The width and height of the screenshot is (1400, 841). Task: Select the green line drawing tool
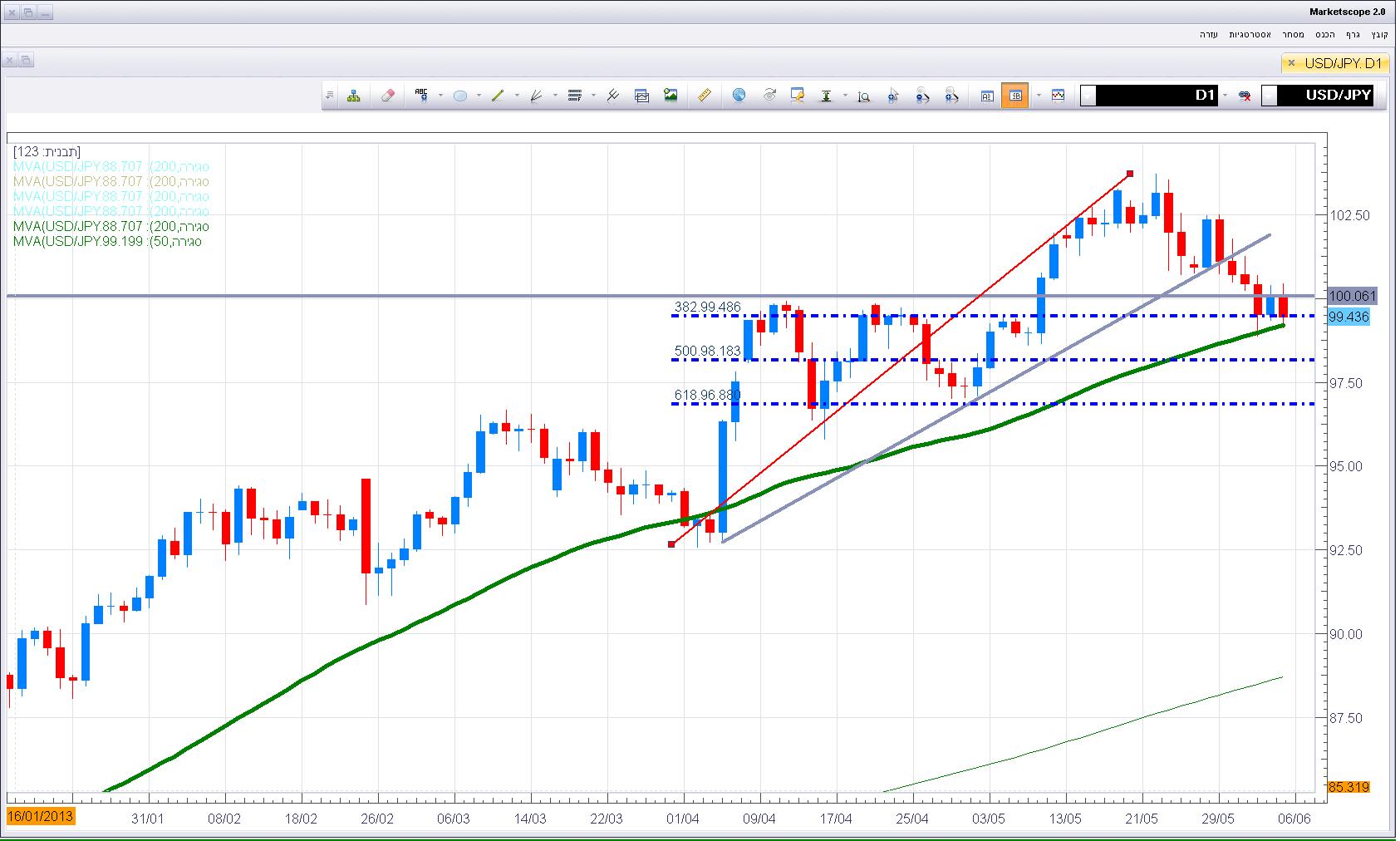(x=498, y=96)
